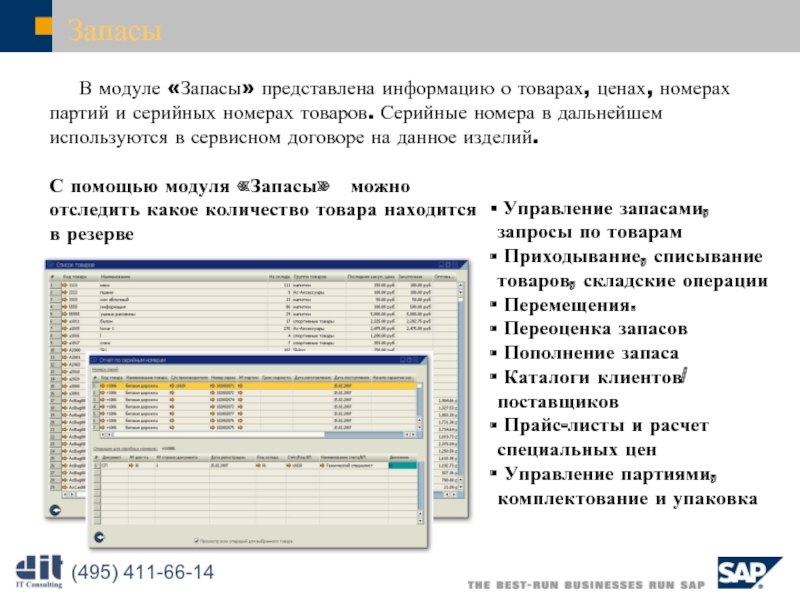
Task: Open the orange link arrow in item list row 5
Action: (65, 314)
